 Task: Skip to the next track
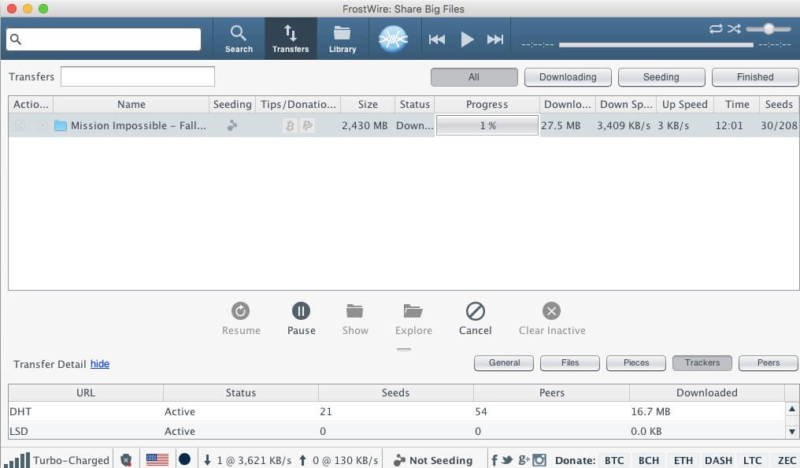(x=495, y=39)
